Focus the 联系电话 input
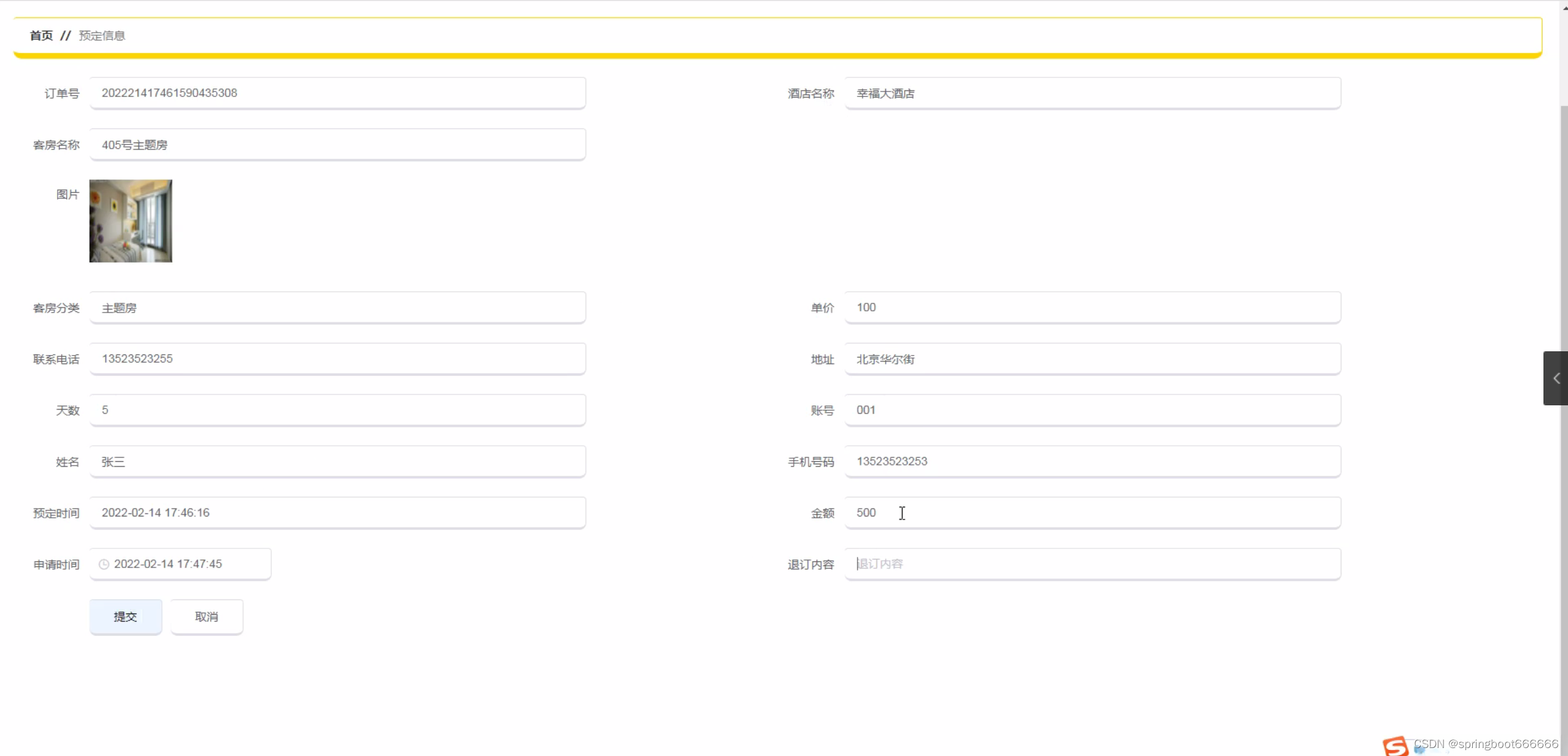Viewport: 1568px width, 756px height. pyautogui.click(x=337, y=359)
